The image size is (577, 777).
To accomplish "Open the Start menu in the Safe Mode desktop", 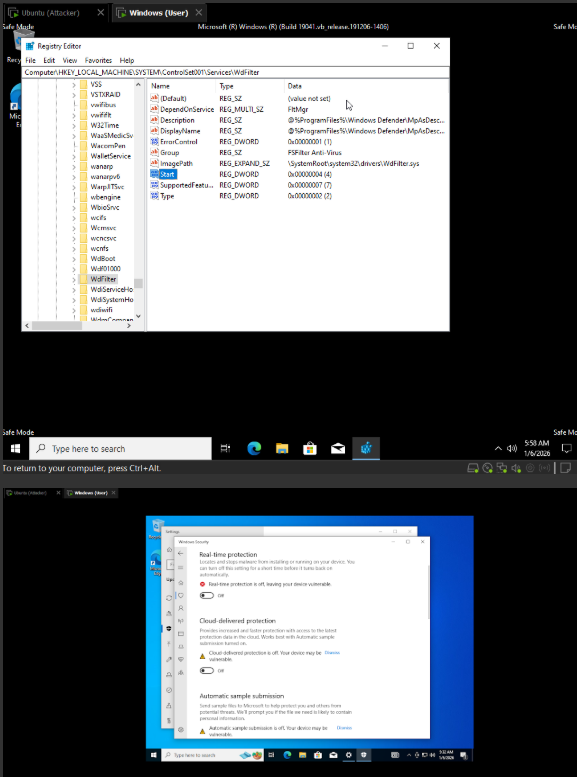I will [15, 448].
